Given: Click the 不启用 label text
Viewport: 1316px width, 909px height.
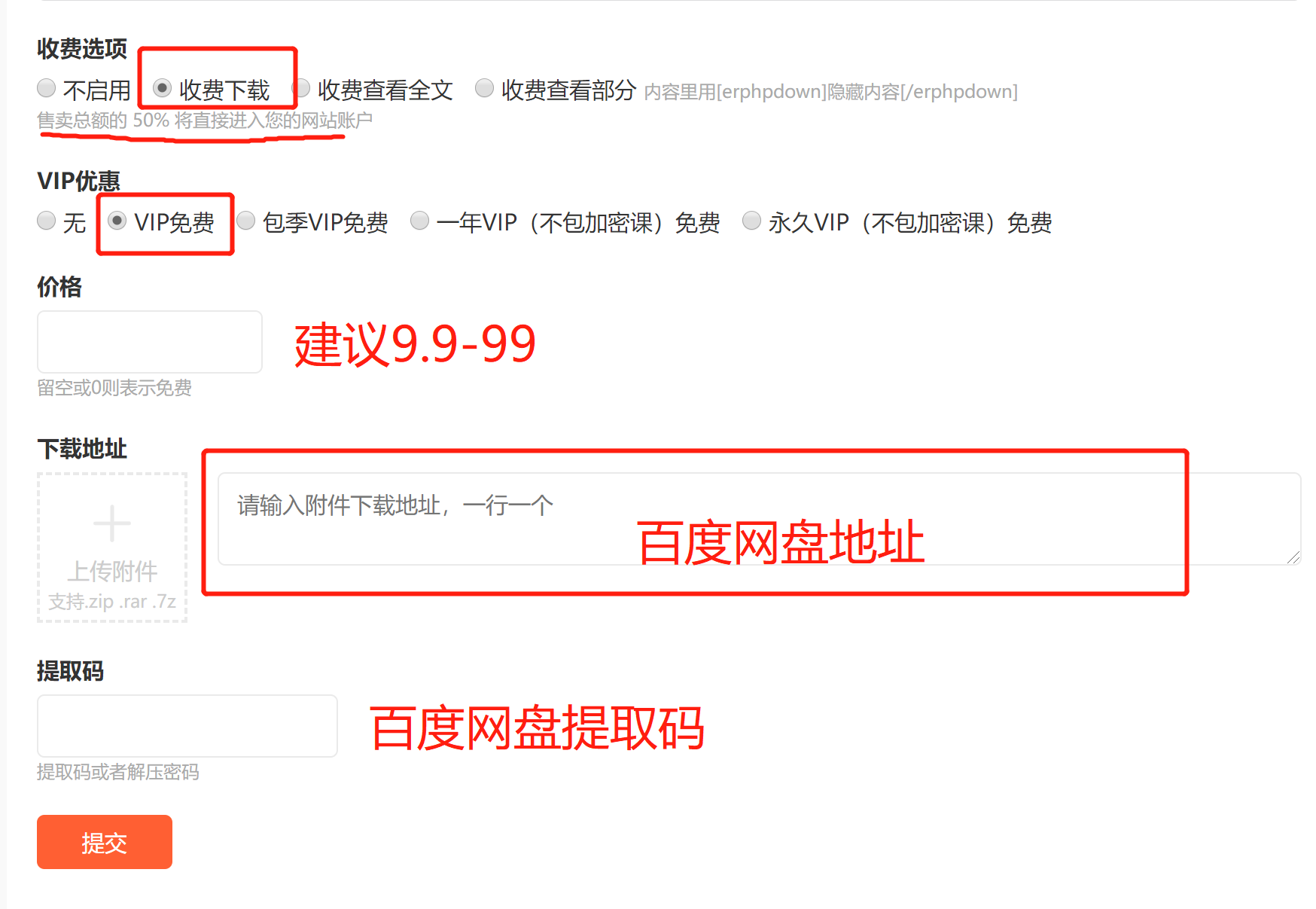Looking at the screenshot, I should pyautogui.click(x=97, y=90).
